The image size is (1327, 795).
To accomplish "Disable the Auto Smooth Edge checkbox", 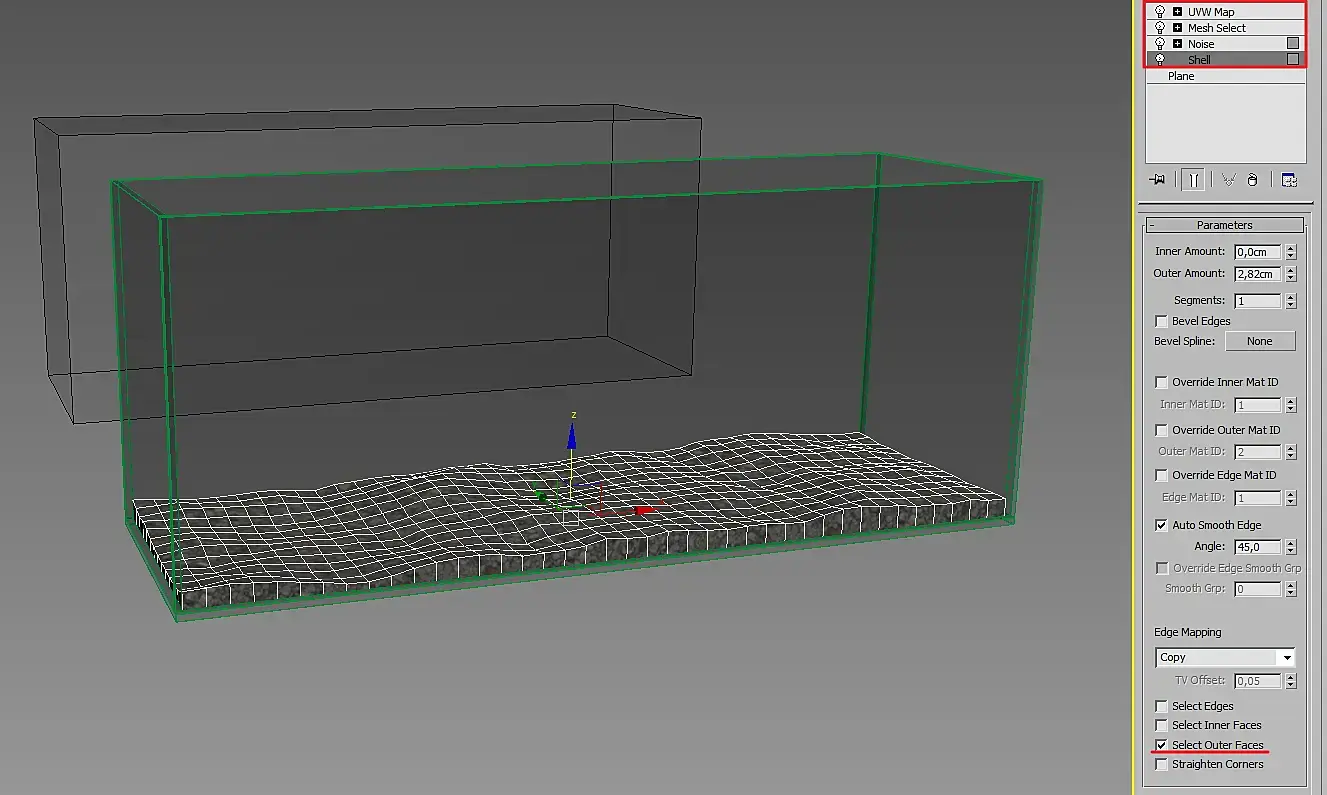I will 1161,525.
